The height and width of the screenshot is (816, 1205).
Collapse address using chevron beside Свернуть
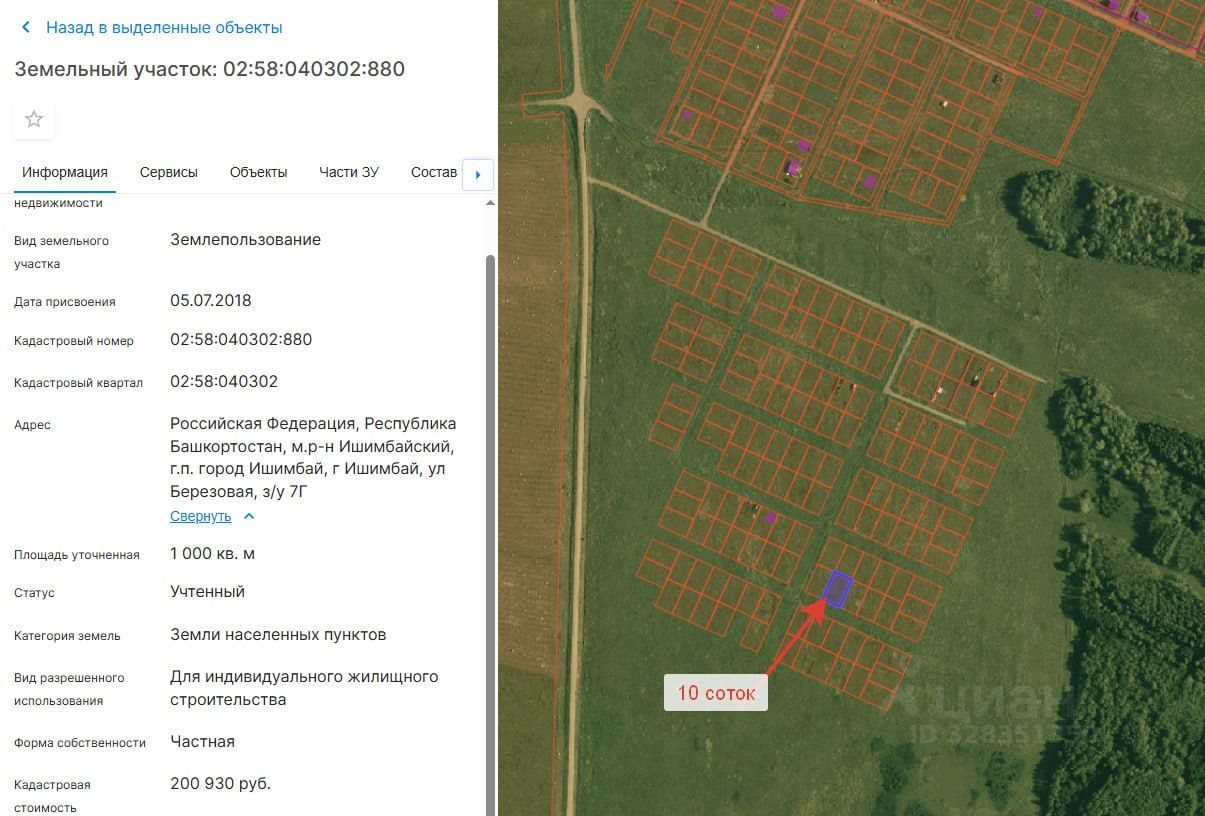[249, 516]
